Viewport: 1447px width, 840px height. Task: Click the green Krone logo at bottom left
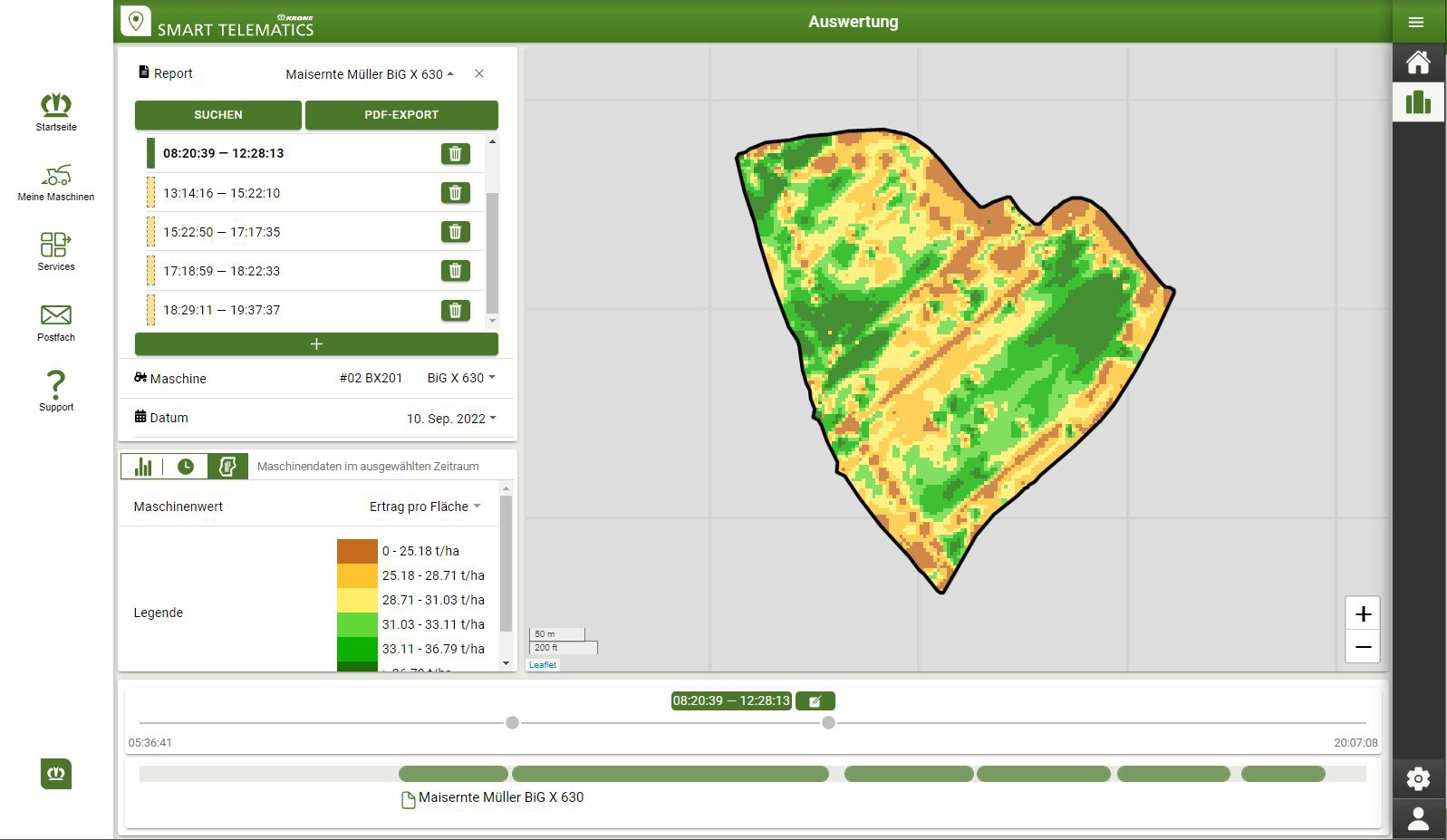click(x=56, y=774)
